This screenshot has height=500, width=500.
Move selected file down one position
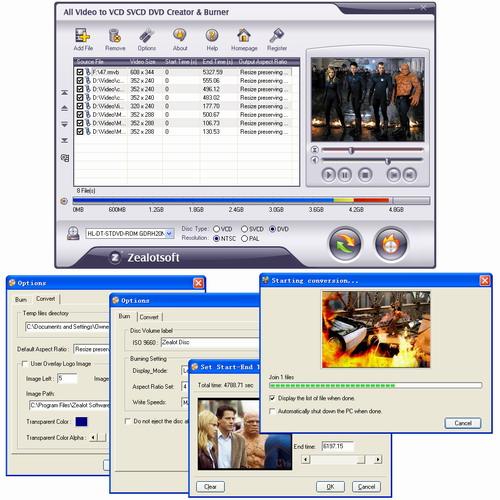[x=65, y=124]
